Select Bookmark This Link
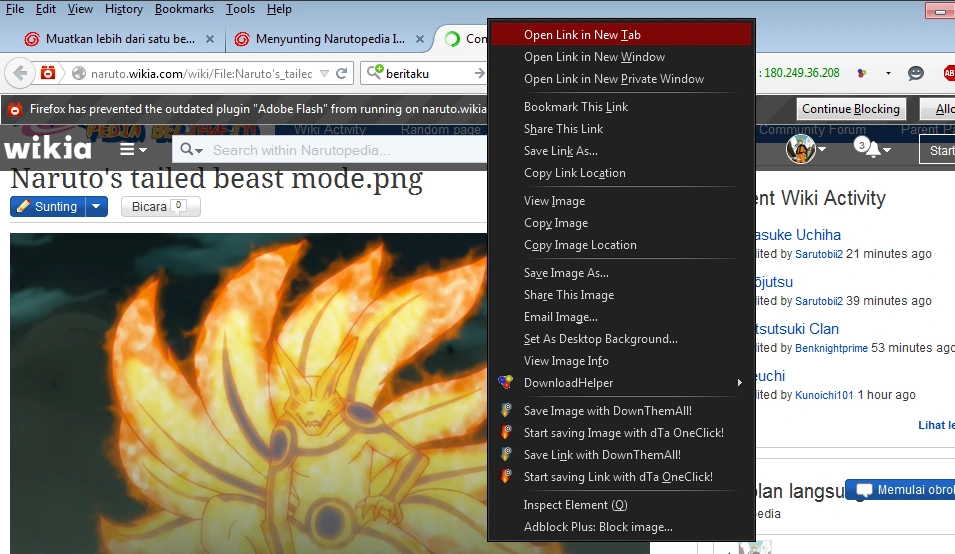Viewport: 955px width, 554px height. click(x=621, y=107)
